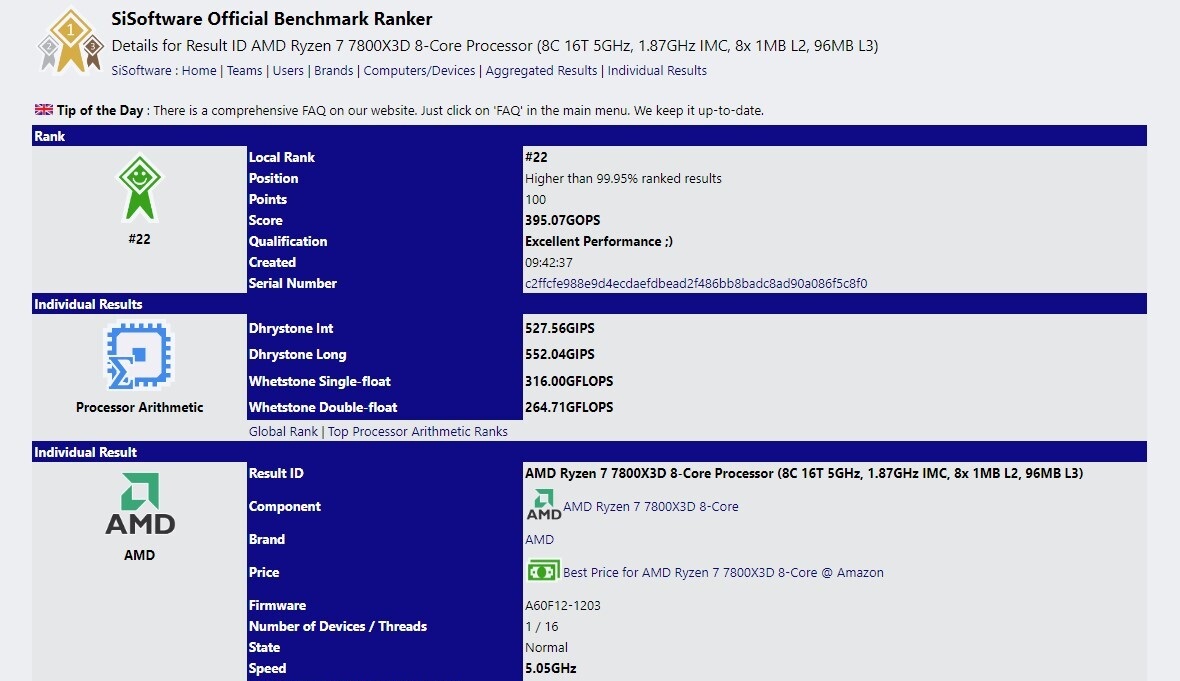
Task: Open the serial number hash link
Action: [x=696, y=284]
